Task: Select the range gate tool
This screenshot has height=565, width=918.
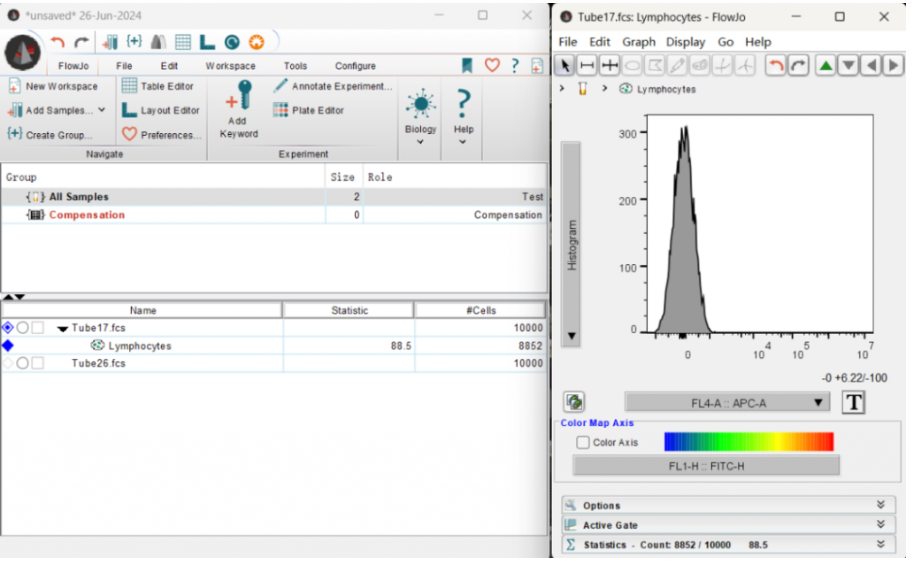Action: 587,65
